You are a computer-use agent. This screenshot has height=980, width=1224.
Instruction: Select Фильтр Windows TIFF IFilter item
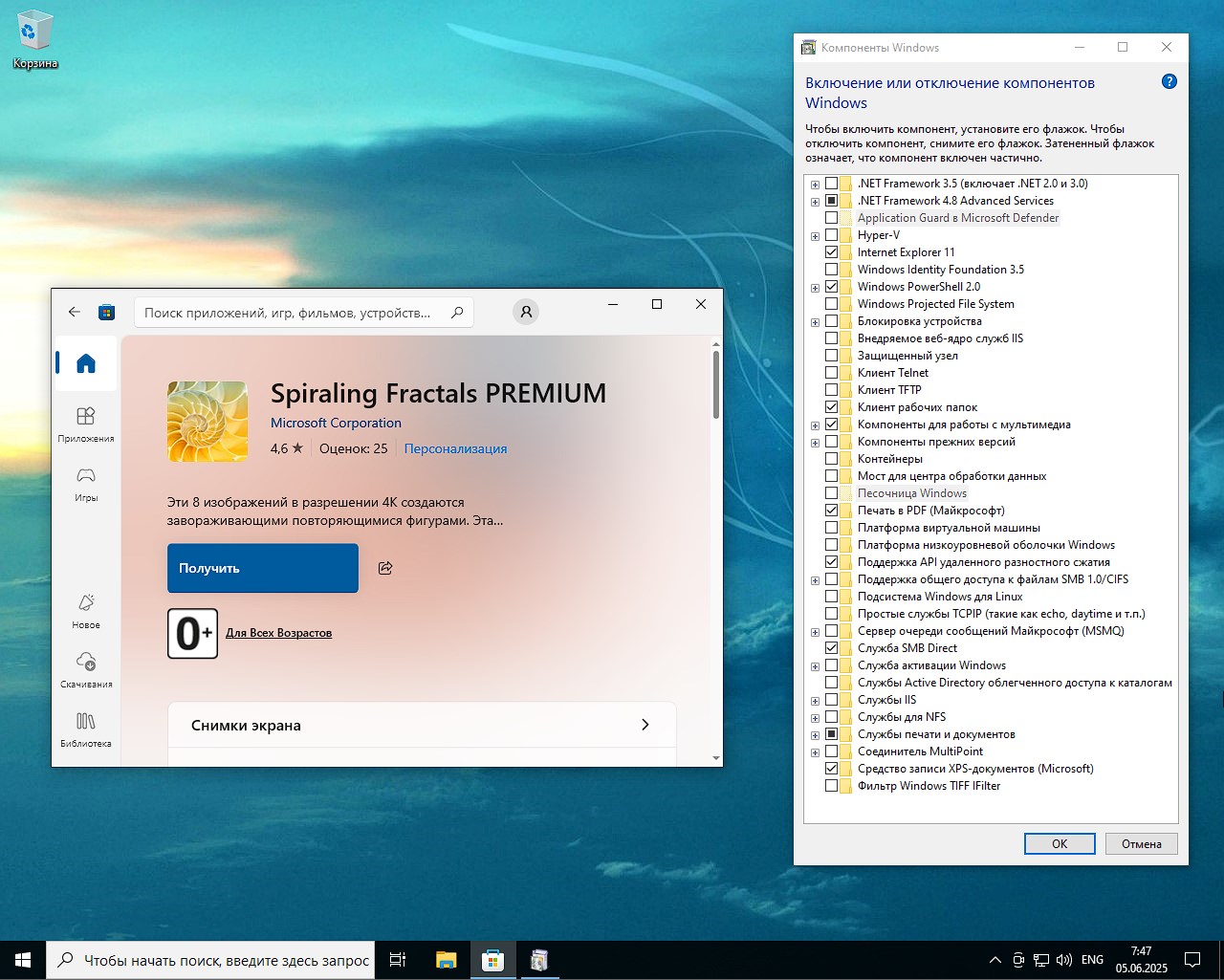coord(929,786)
